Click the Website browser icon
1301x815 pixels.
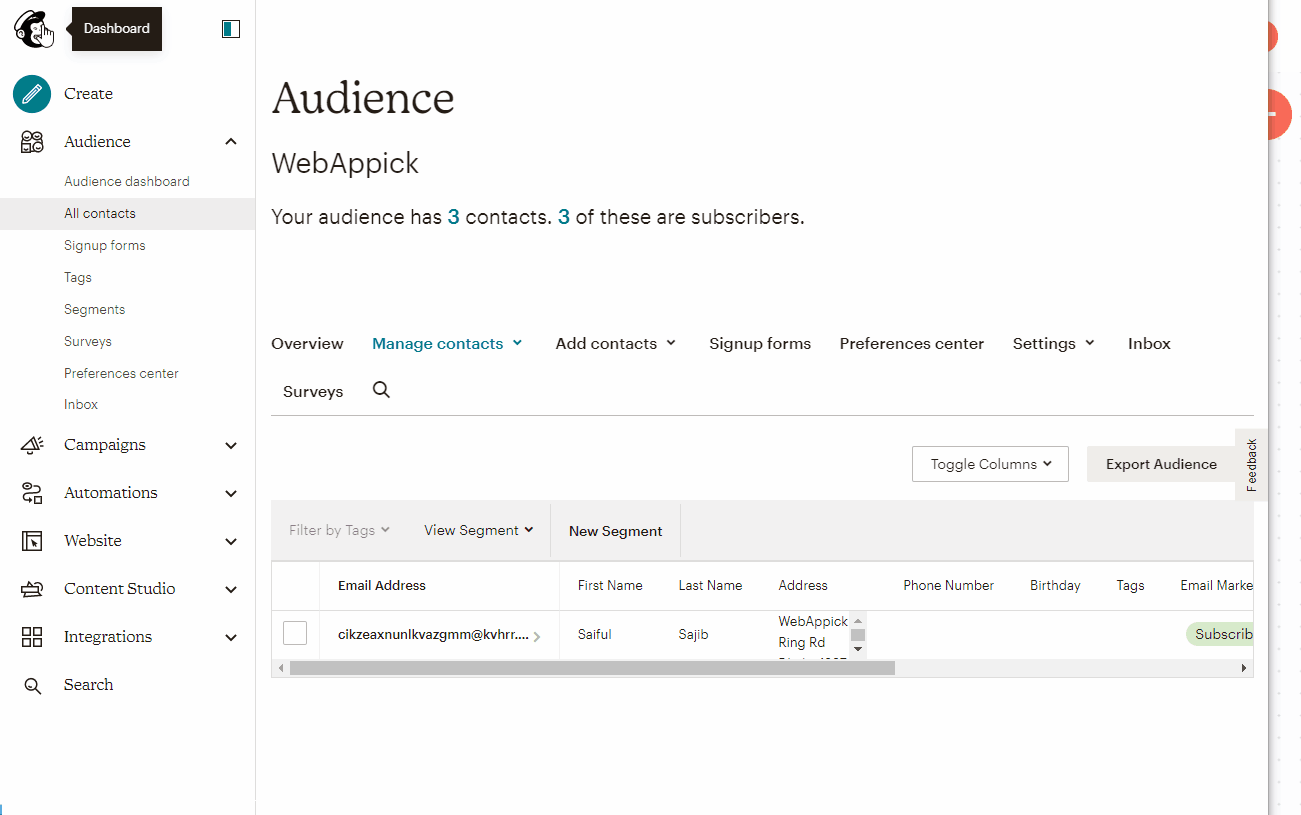point(32,541)
